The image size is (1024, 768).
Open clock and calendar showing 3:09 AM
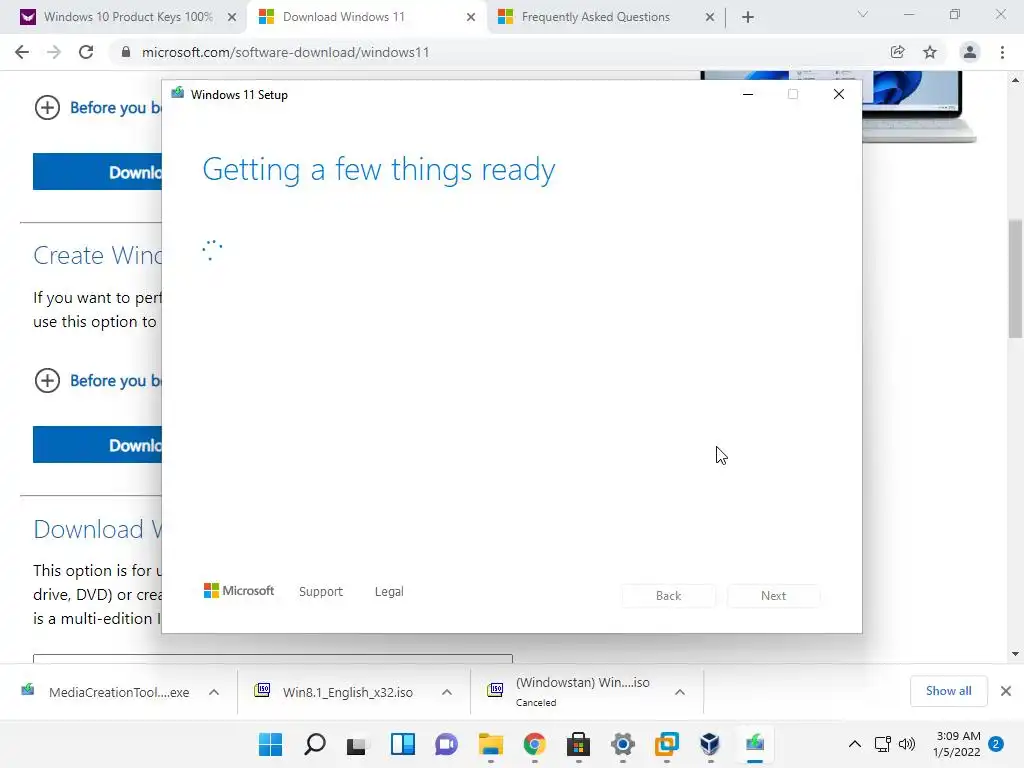[957, 744]
